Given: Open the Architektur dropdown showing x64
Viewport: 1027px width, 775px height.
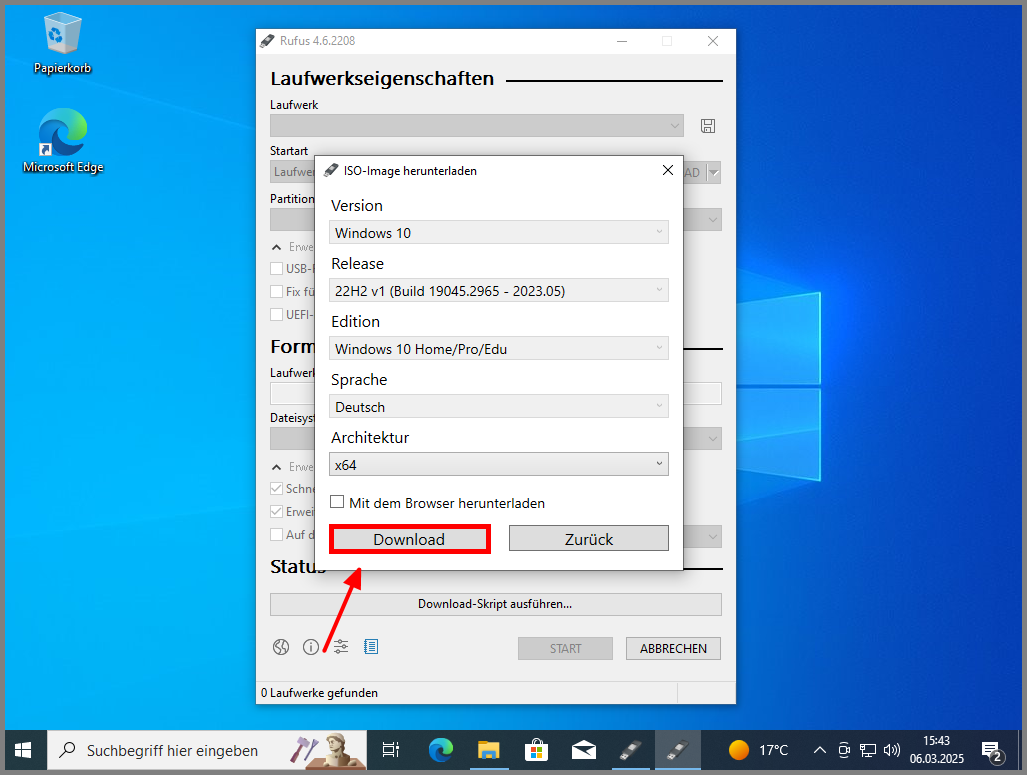Looking at the screenshot, I should coord(498,464).
